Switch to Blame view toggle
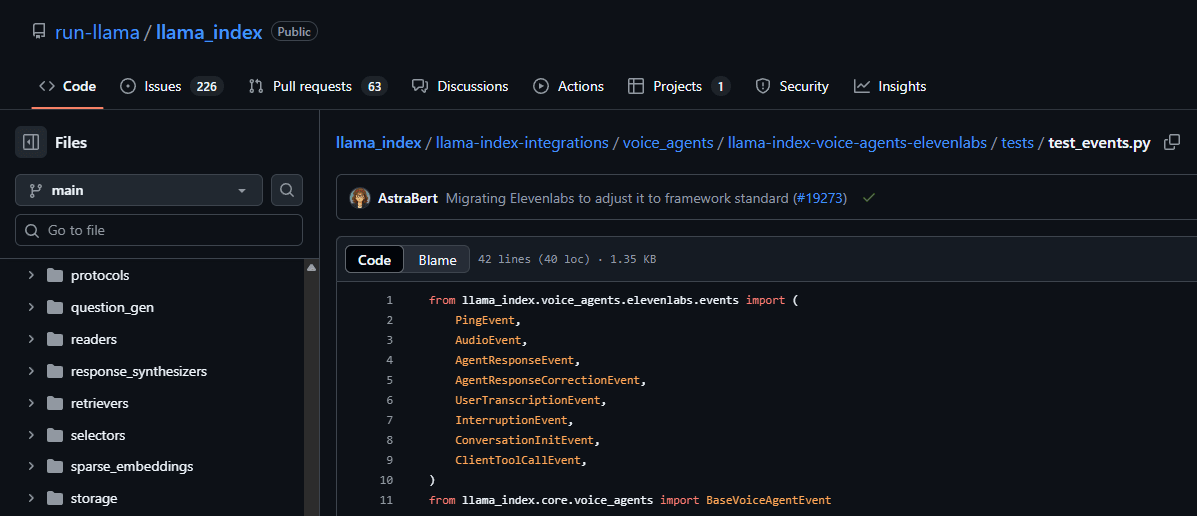The width and height of the screenshot is (1197, 516). point(437,260)
